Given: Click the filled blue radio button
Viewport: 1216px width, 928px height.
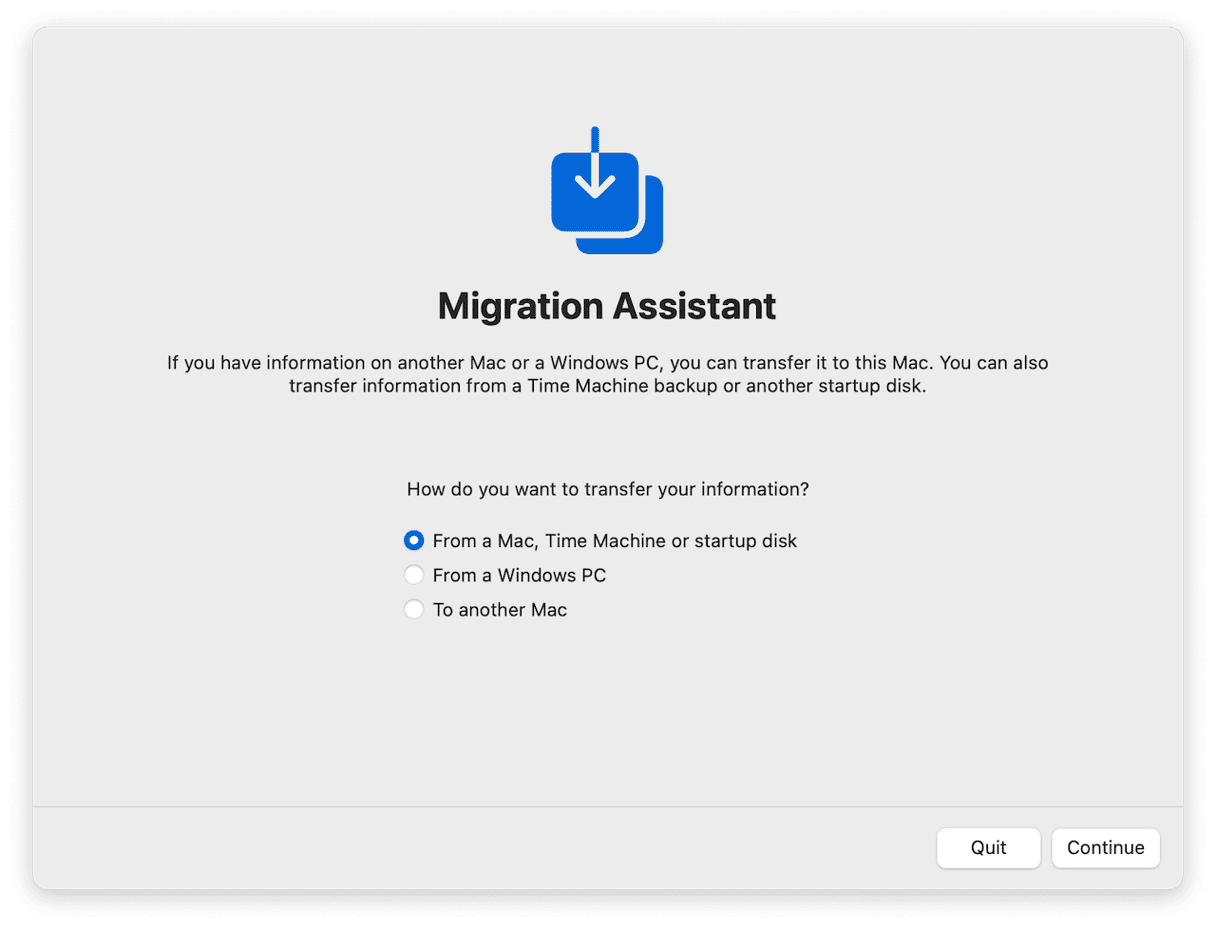Looking at the screenshot, I should (413, 540).
